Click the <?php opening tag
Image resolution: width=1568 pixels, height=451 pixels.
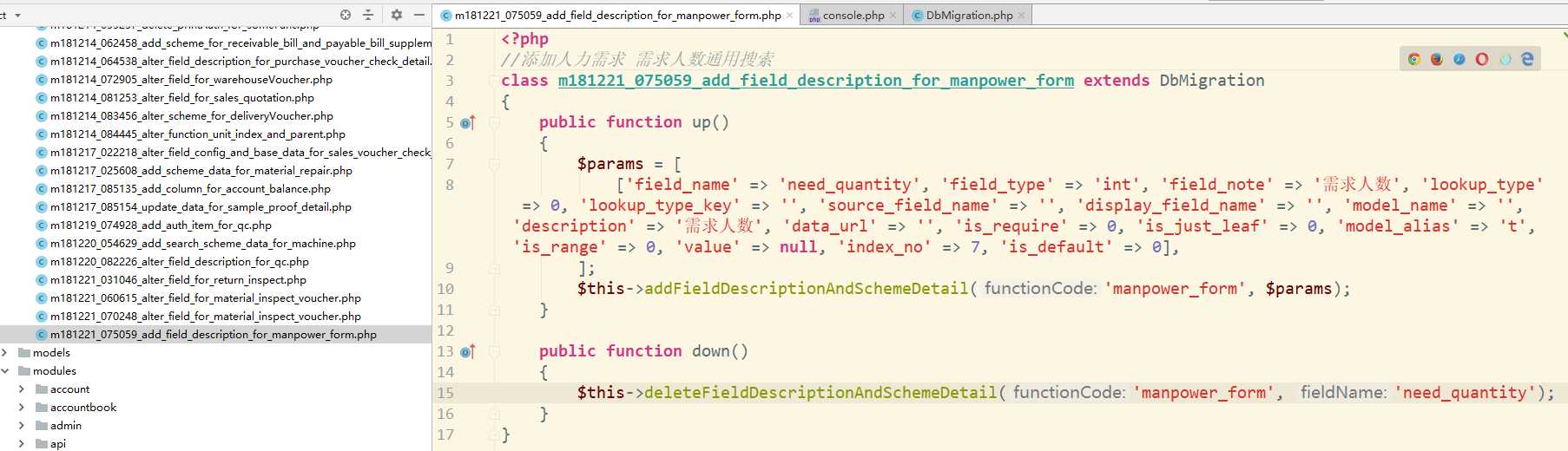pyautogui.click(x=524, y=39)
